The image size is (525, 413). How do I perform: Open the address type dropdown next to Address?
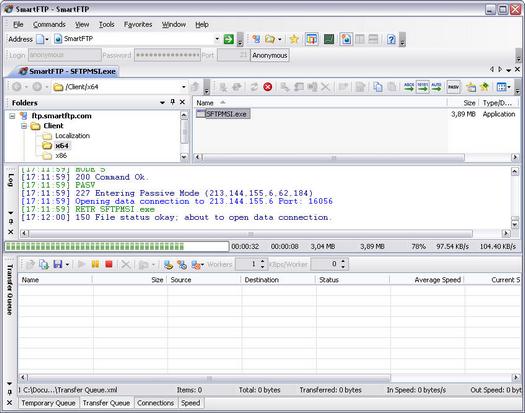[x=47, y=39]
